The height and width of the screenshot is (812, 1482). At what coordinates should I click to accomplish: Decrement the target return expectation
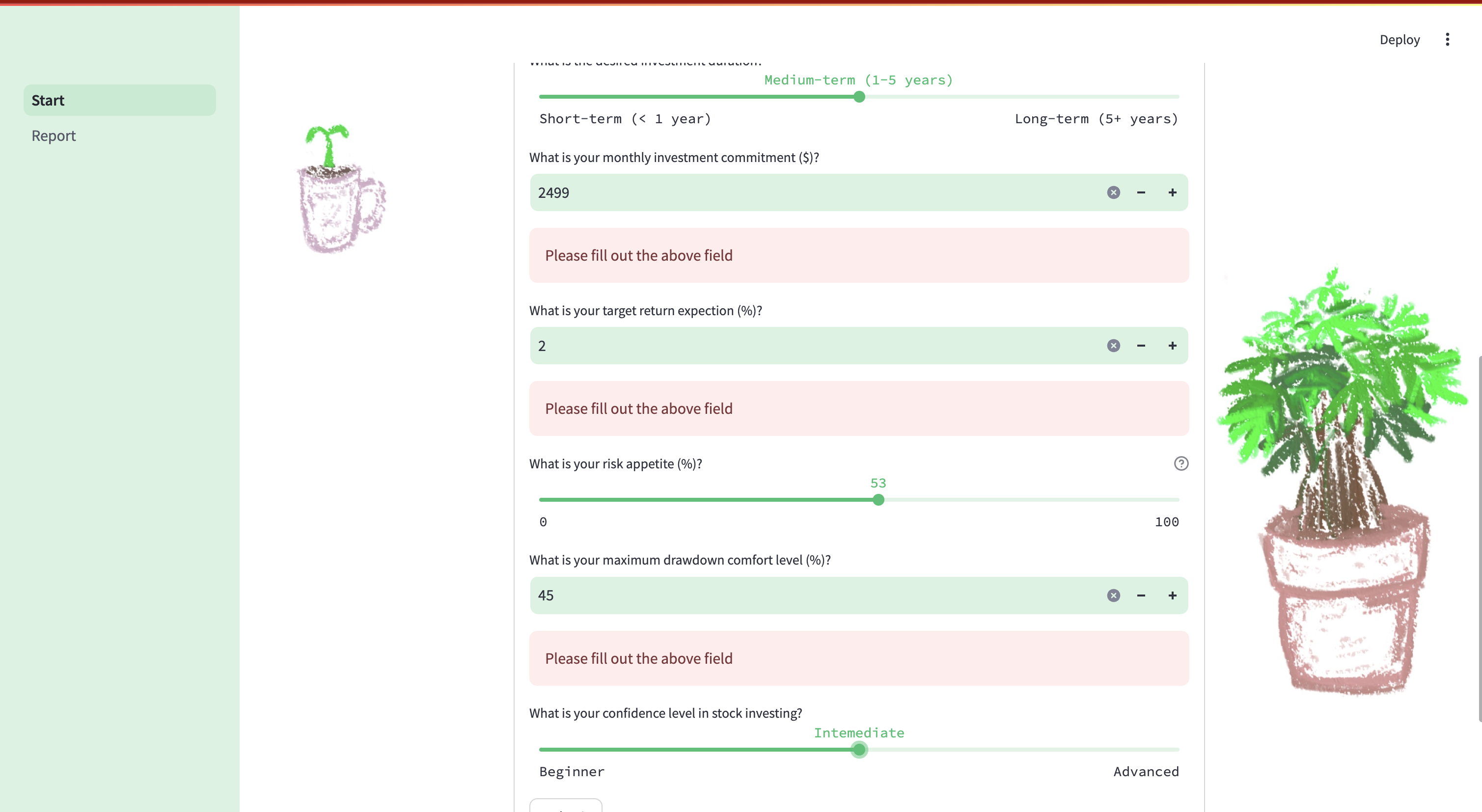pyautogui.click(x=1141, y=346)
